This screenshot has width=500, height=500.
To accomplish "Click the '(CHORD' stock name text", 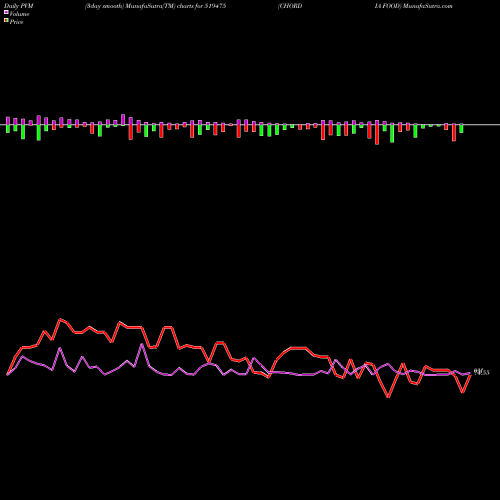I will tap(290, 6).
